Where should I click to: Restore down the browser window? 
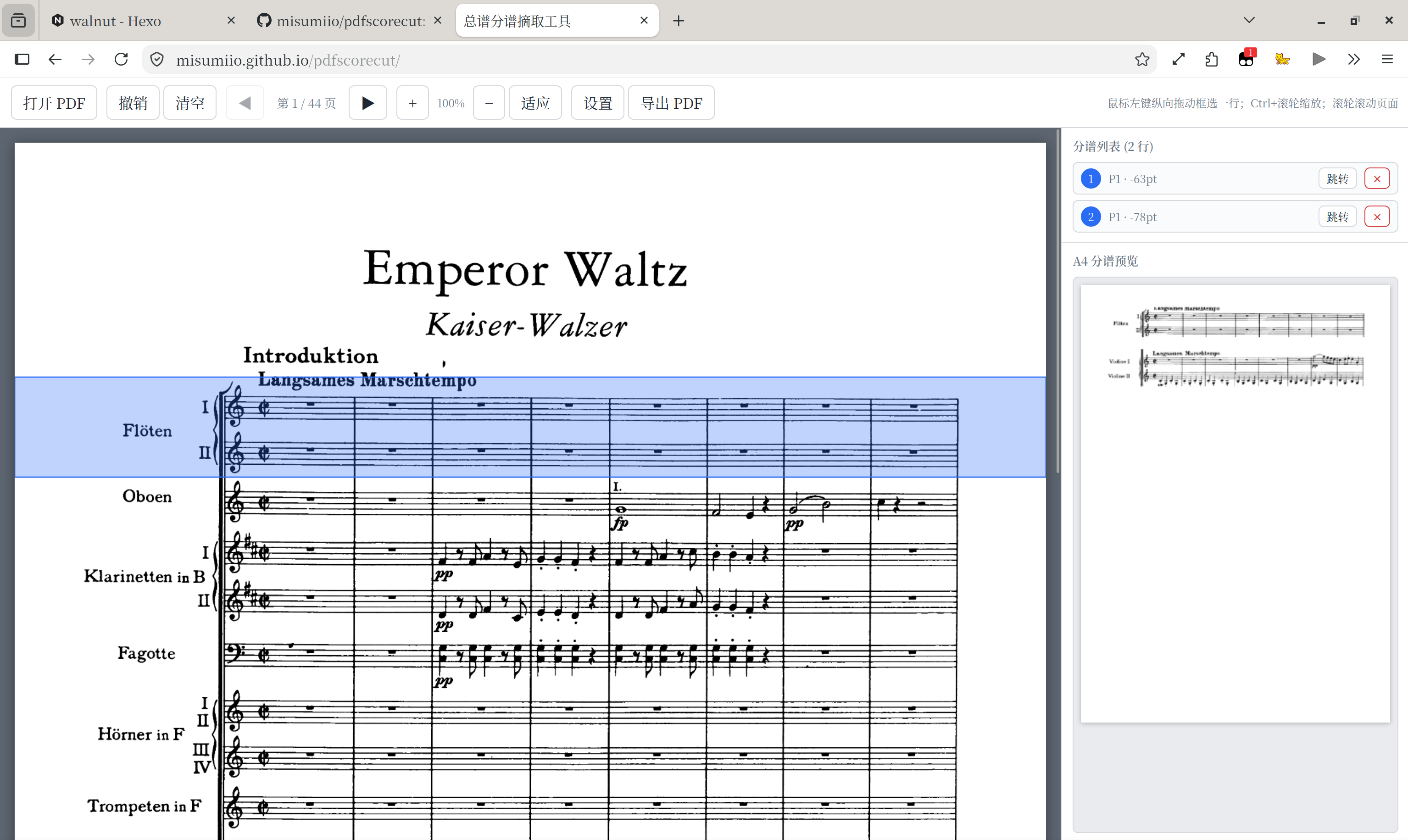(1354, 21)
